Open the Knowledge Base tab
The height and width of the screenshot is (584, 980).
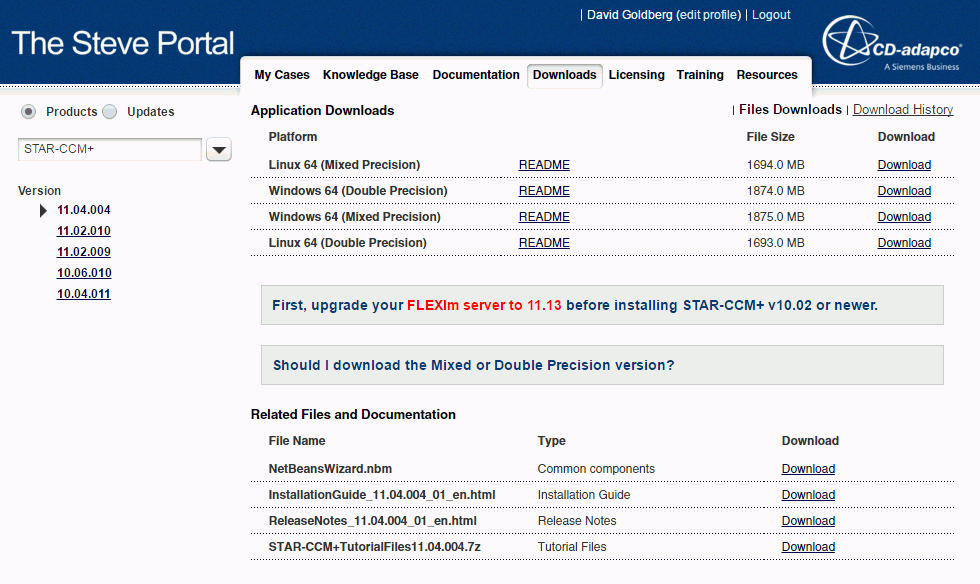pyautogui.click(x=371, y=75)
